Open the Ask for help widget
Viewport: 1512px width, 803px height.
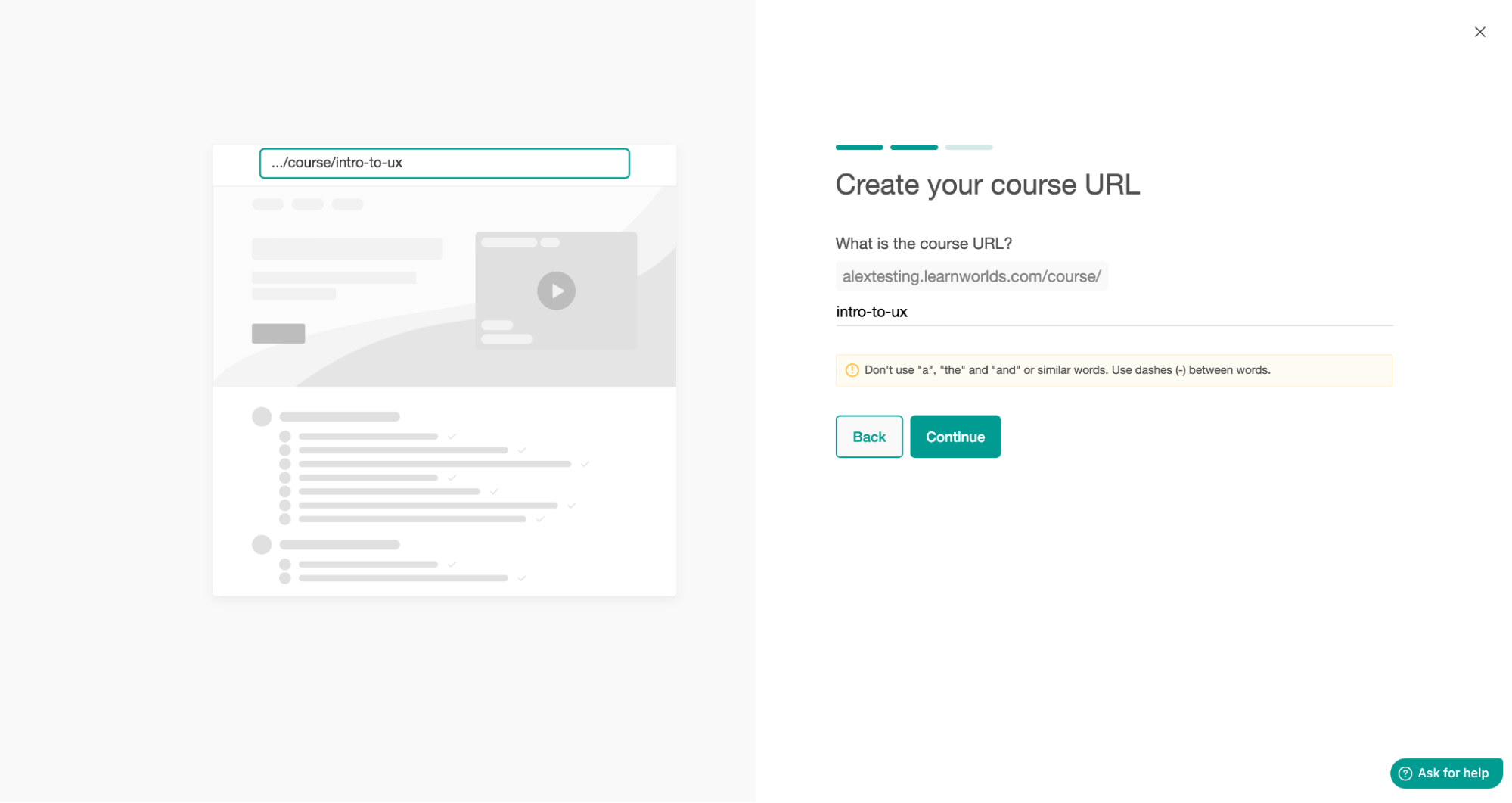click(1445, 773)
